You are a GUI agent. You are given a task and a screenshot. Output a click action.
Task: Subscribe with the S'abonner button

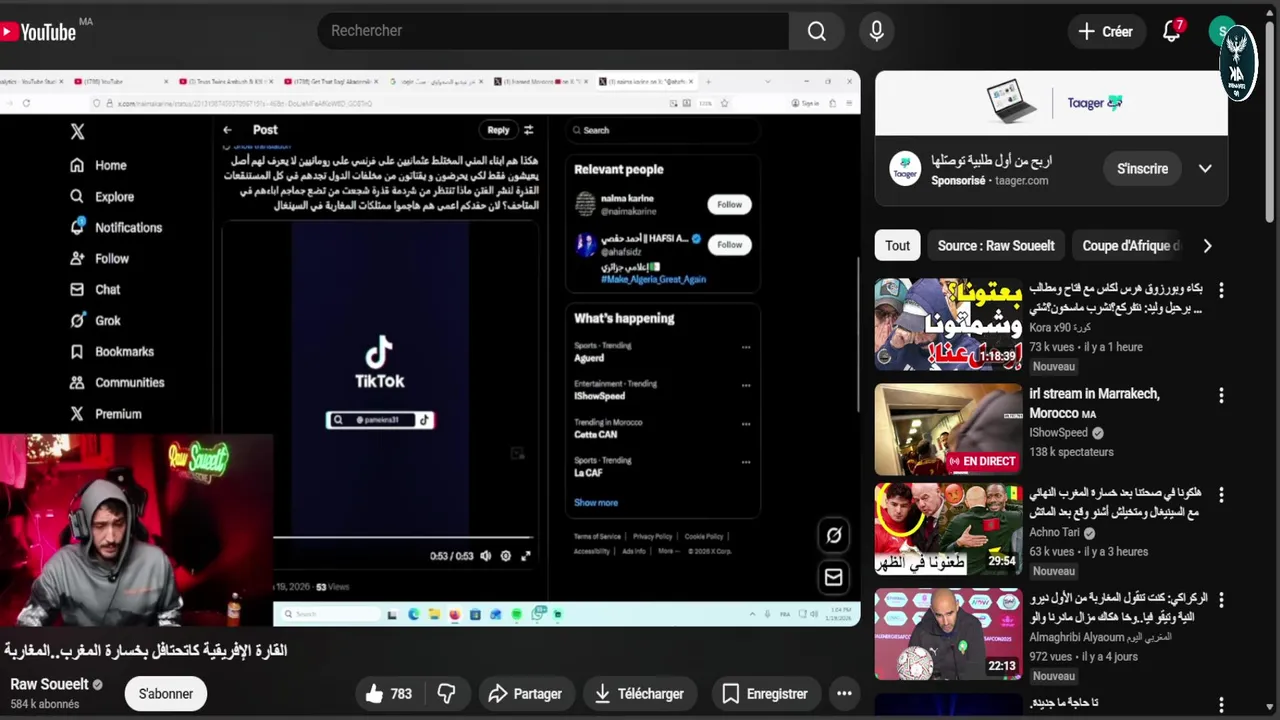tap(166, 693)
